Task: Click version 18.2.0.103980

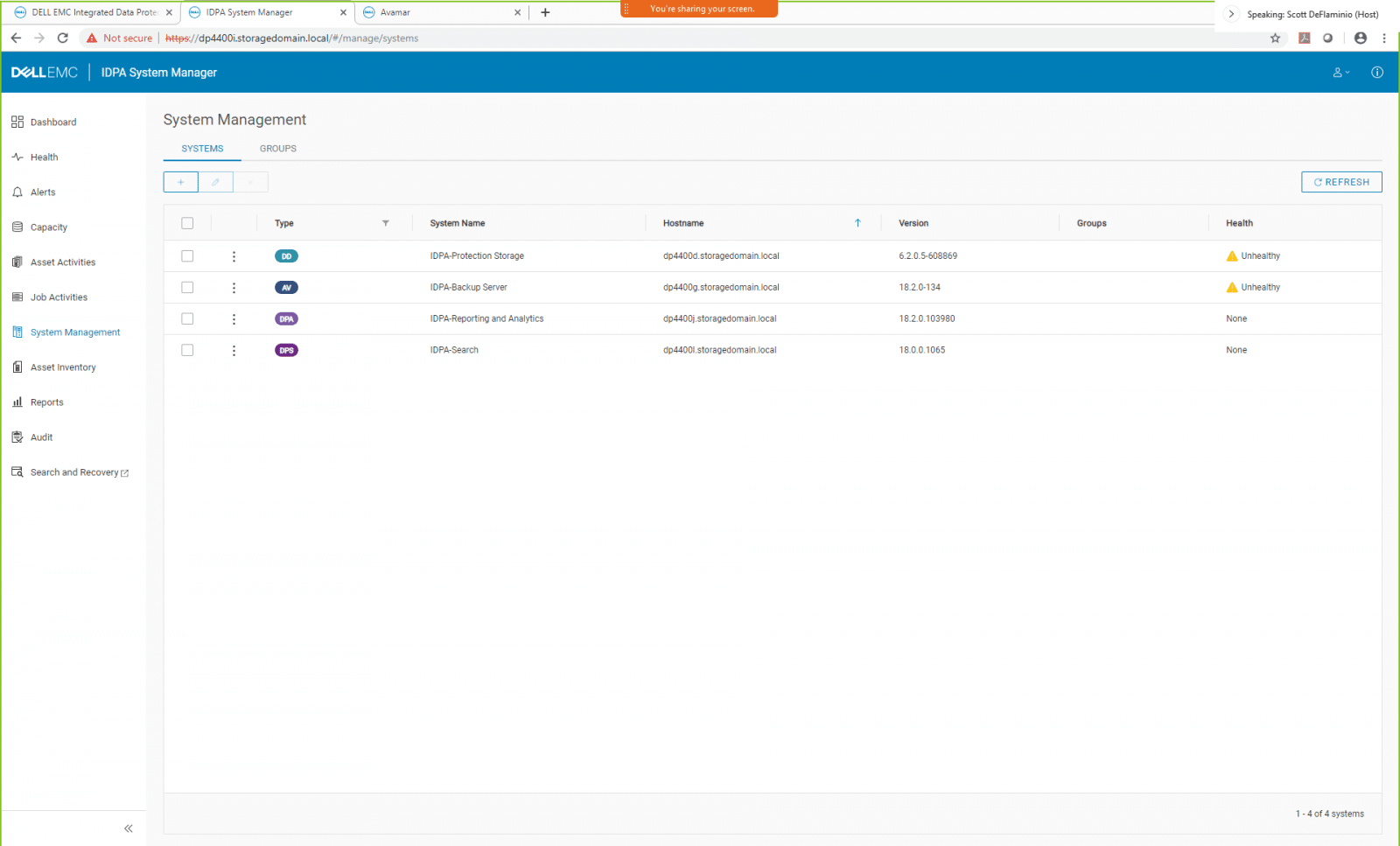Action: pyautogui.click(x=927, y=319)
